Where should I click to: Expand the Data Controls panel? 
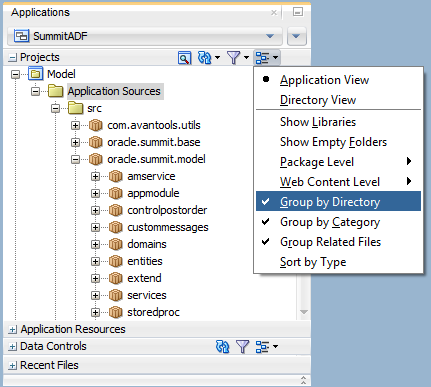coord(13,347)
